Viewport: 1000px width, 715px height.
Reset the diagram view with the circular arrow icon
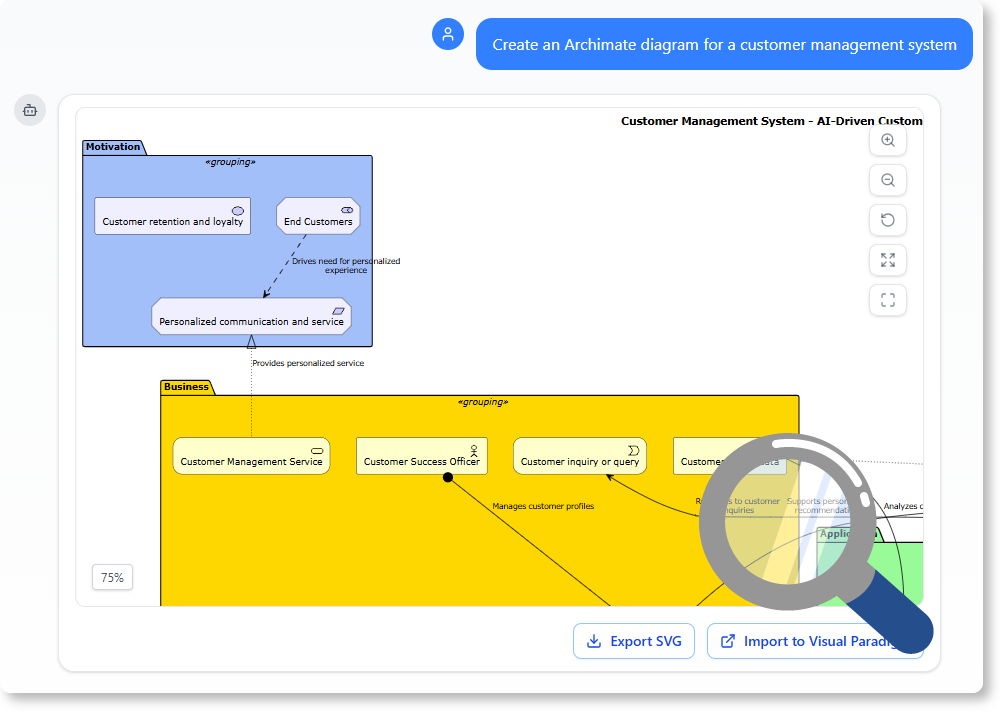[x=887, y=220]
